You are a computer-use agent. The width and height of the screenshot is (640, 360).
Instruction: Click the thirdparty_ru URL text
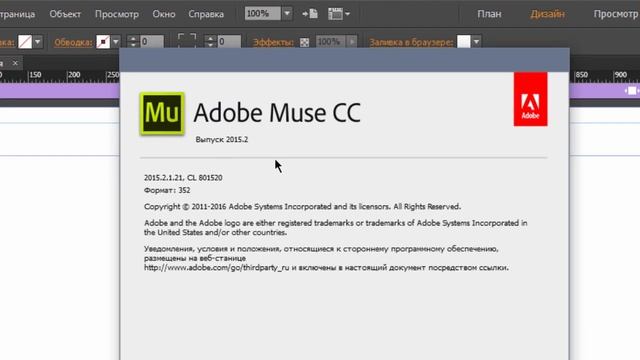click(216, 268)
